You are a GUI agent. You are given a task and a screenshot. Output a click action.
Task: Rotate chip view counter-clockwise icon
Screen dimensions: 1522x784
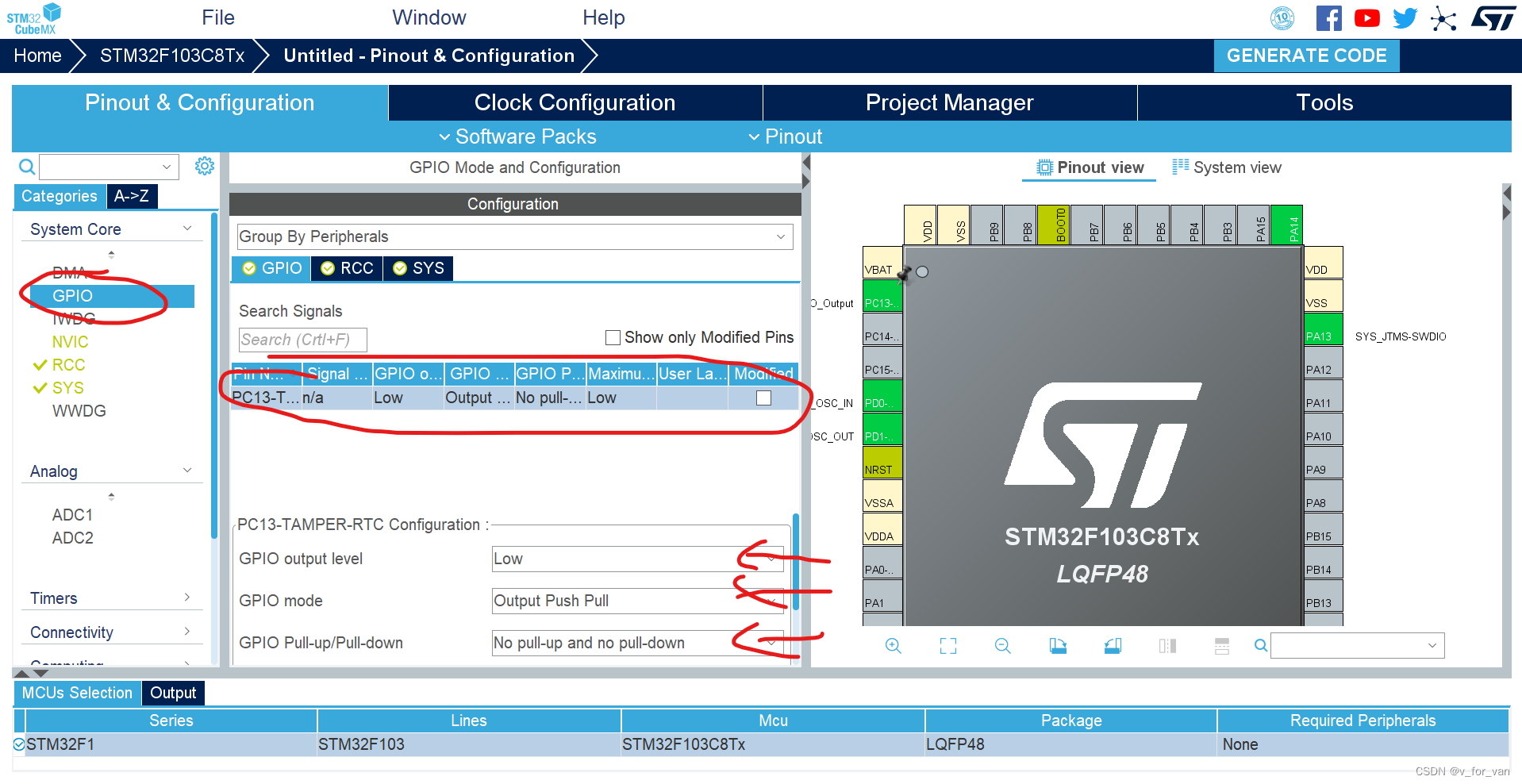pyautogui.click(x=1113, y=646)
